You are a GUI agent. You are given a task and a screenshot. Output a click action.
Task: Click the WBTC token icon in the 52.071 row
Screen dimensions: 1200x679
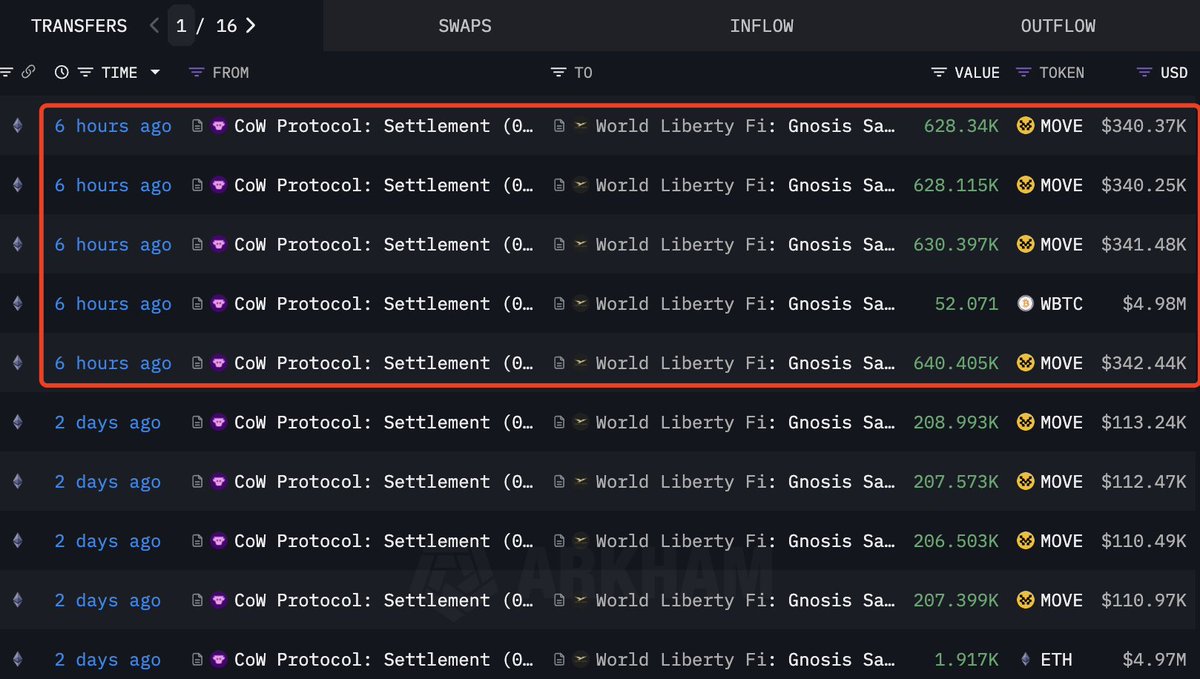(x=1025, y=304)
